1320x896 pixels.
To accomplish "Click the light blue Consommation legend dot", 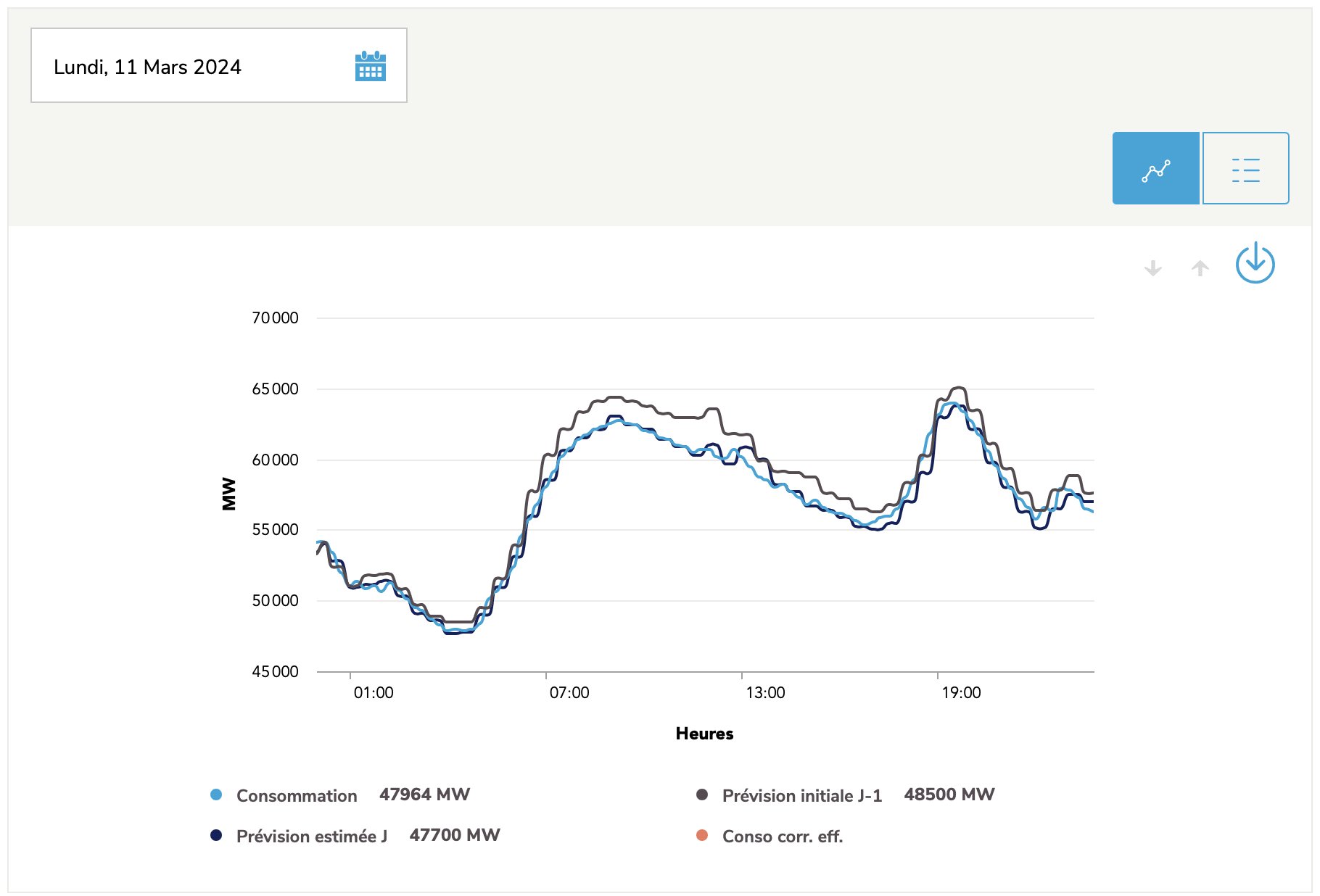I will [216, 795].
